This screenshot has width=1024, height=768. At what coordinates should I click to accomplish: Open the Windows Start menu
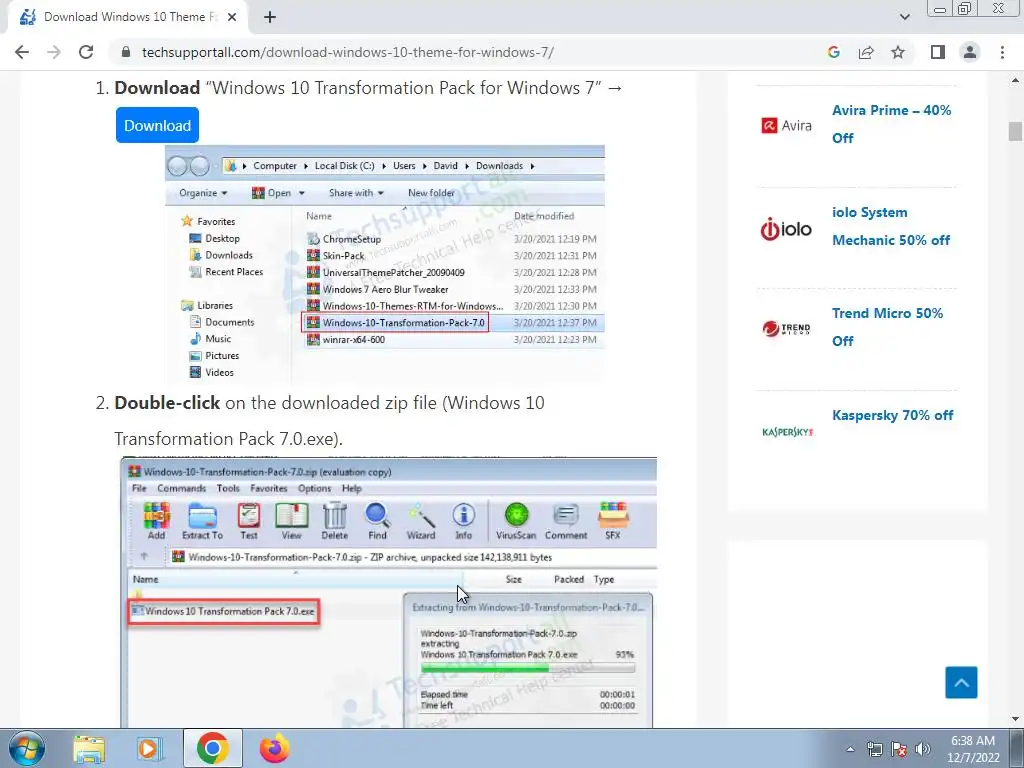pyautogui.click(x=27, y=748)
